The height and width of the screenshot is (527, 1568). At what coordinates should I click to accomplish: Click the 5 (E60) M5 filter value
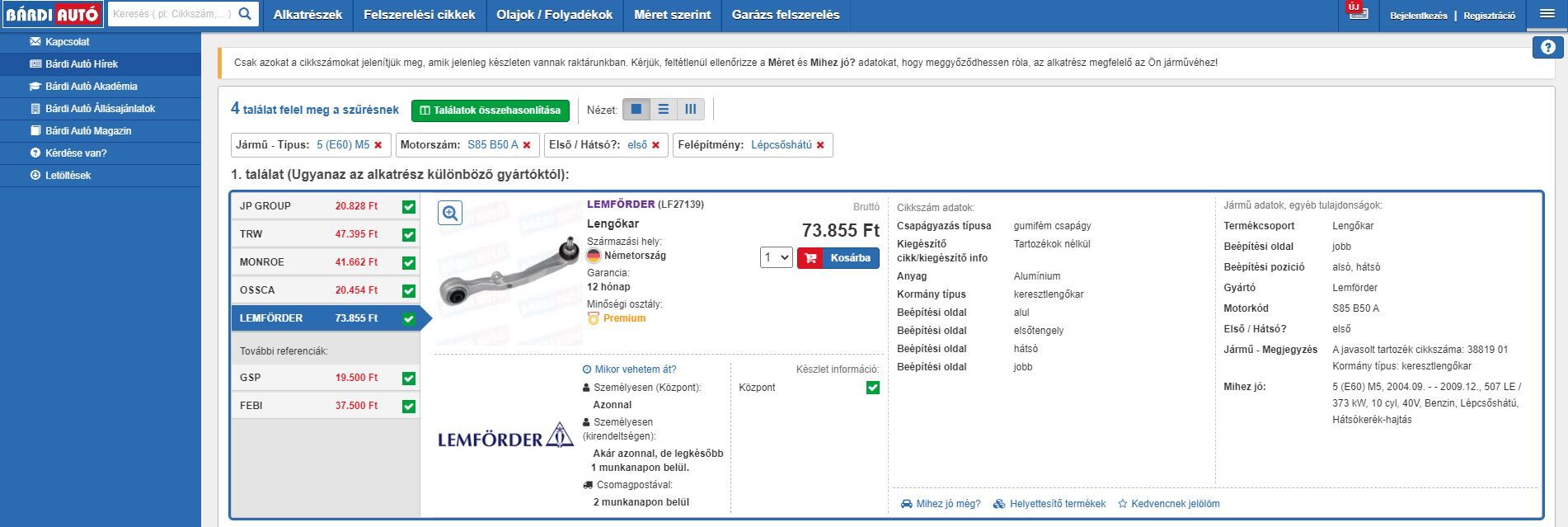(343, 145)
